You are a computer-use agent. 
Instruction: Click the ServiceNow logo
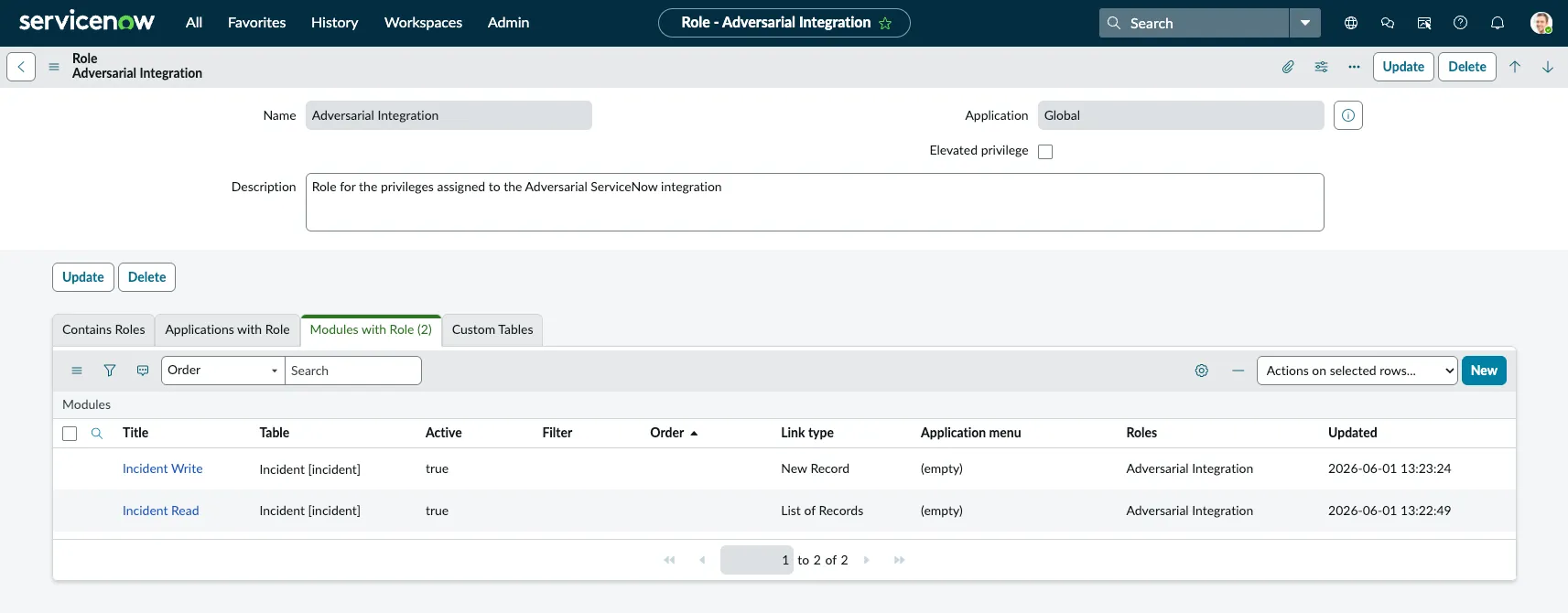(87, 21)
